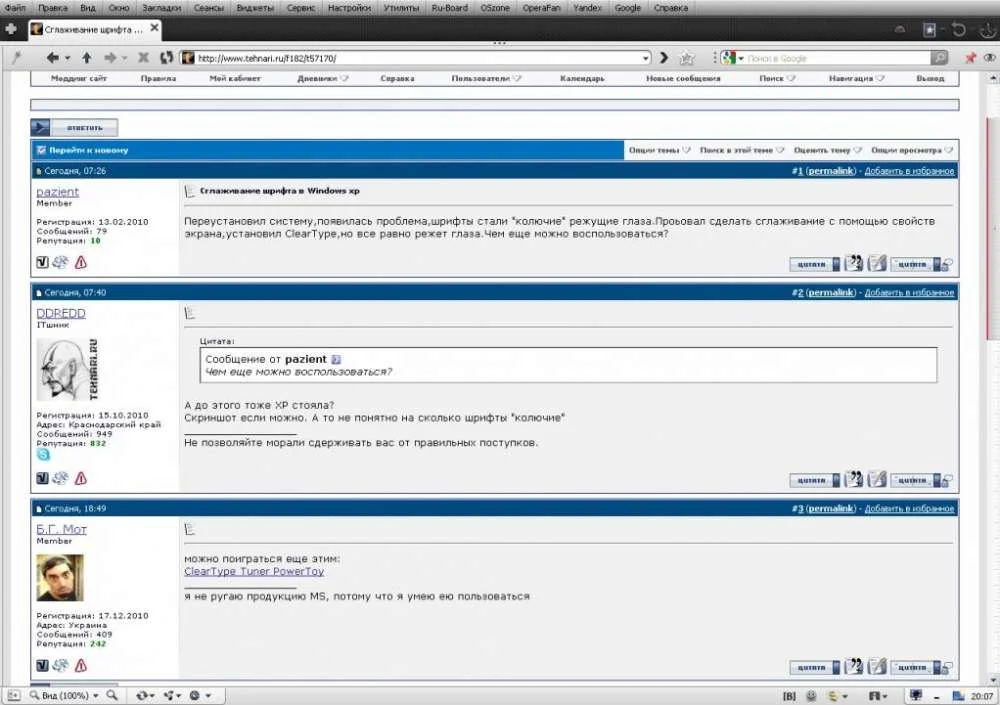Click the warning triangle icon under DDREDD's profile

point(81,479)
